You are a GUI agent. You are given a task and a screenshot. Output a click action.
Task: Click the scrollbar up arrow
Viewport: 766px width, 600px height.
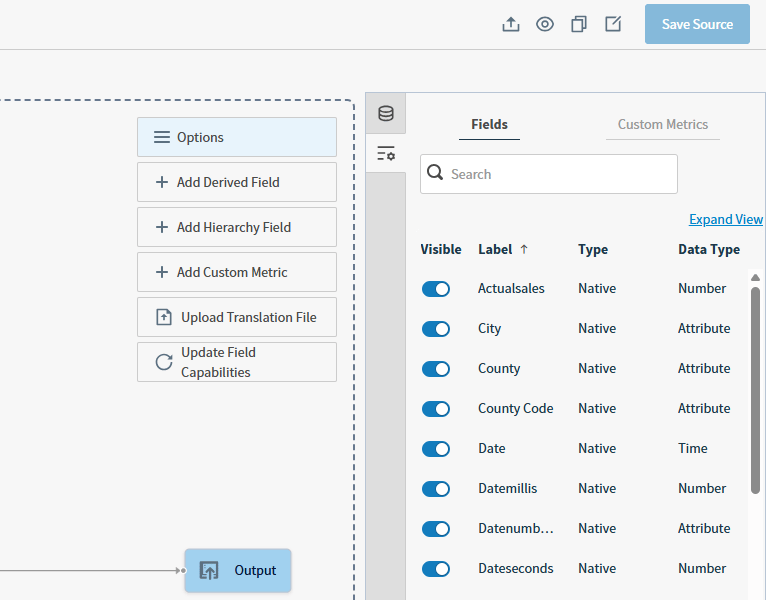755,278
